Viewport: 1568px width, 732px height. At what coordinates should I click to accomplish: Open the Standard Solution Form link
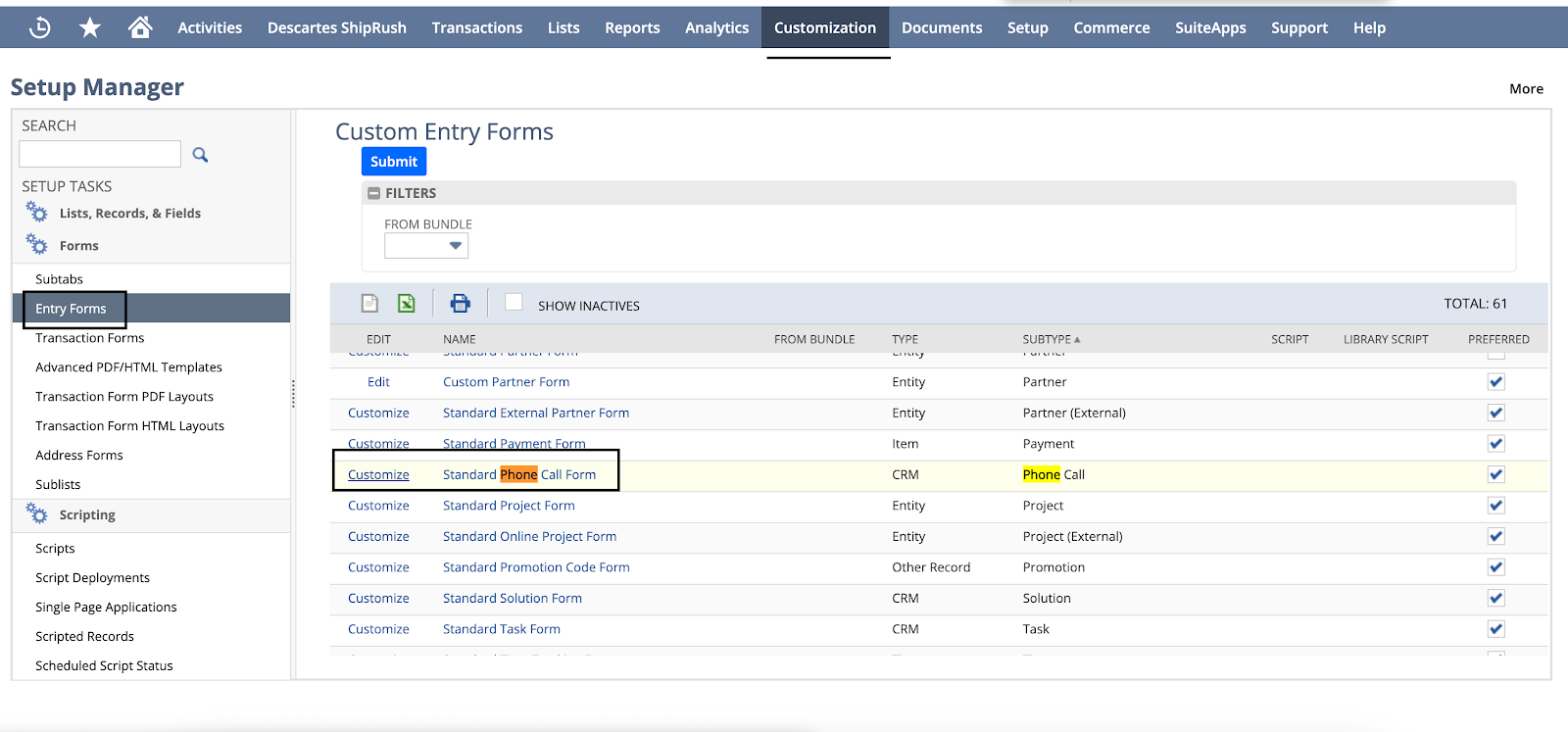513,598
